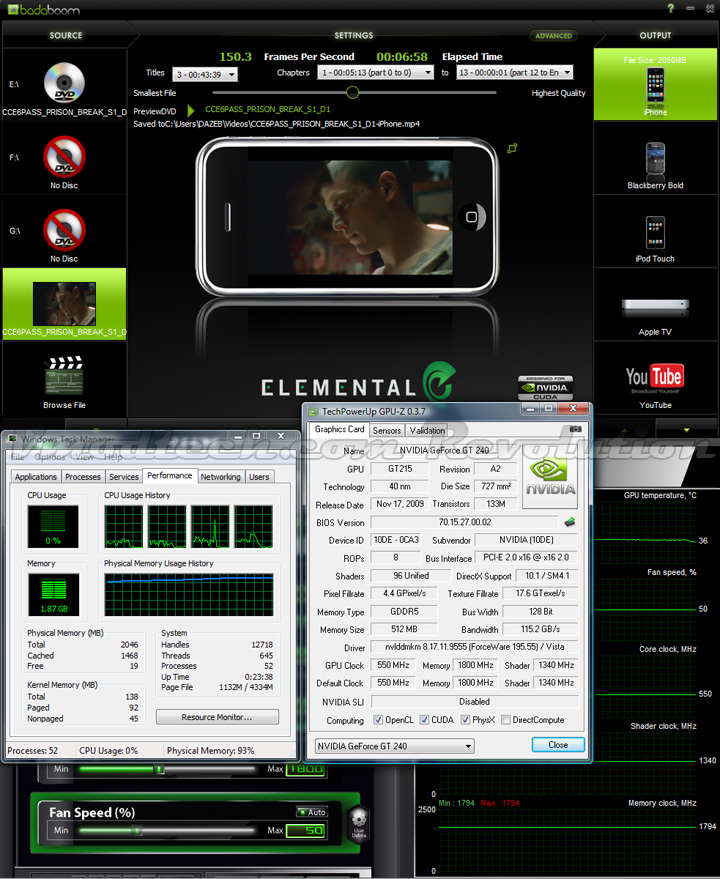Screen dimensions: 720x879
Task: Switch to the Processes tab
Action: point(83,476)
